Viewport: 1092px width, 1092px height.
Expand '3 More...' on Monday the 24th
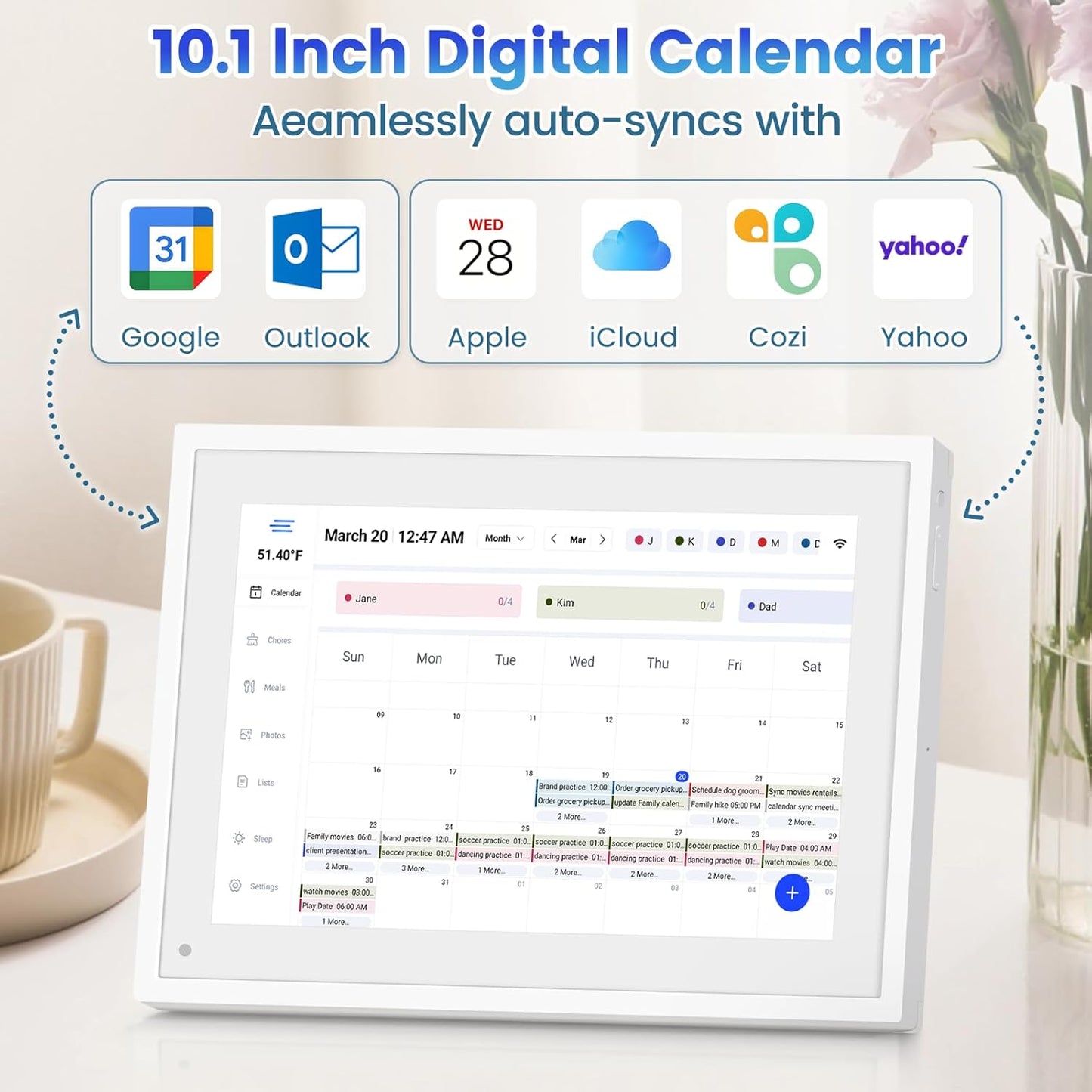pyautogui.click(x=415, y=868)
